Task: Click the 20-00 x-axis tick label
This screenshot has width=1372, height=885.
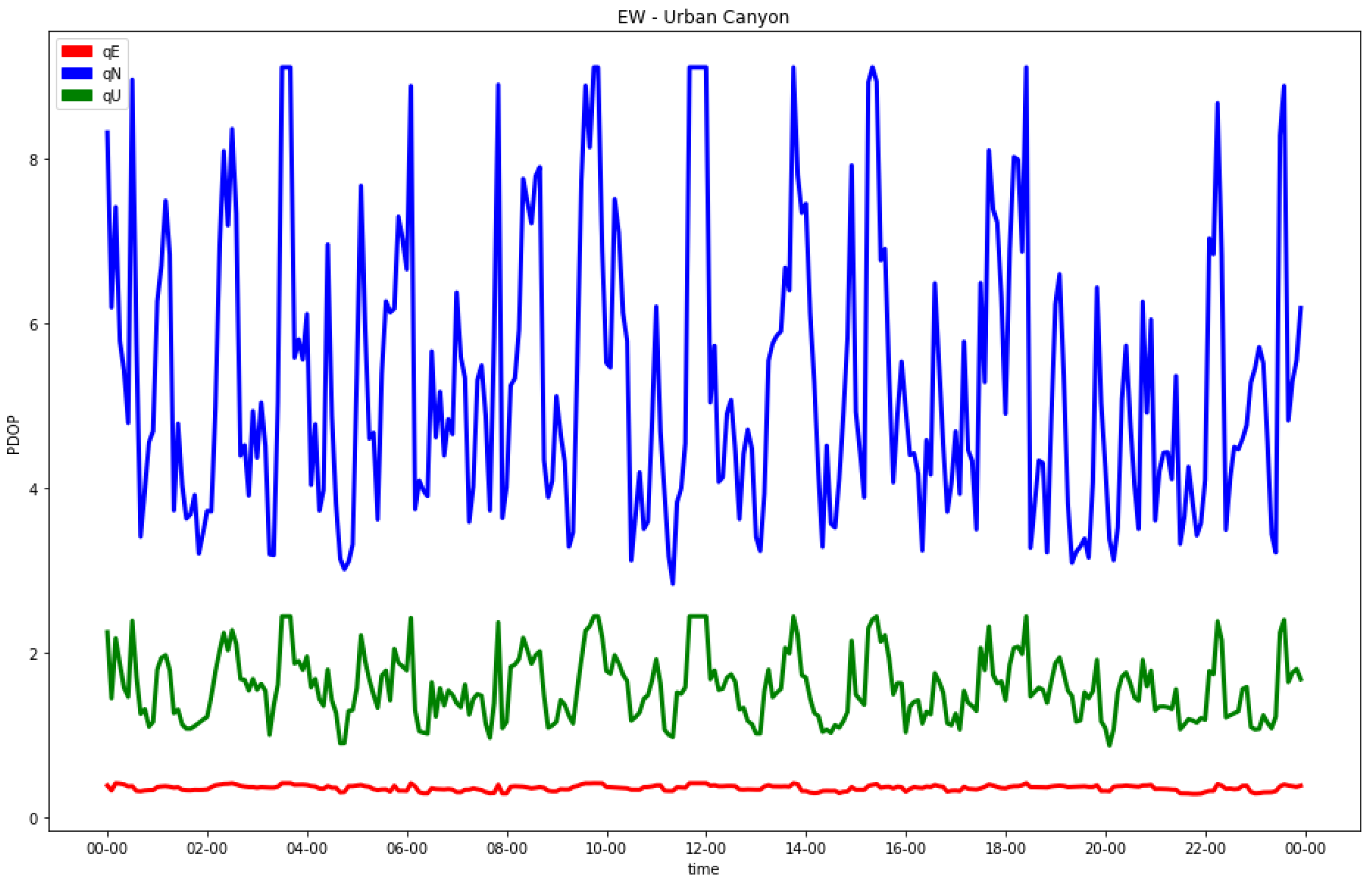Action: tap(1105, 849)
